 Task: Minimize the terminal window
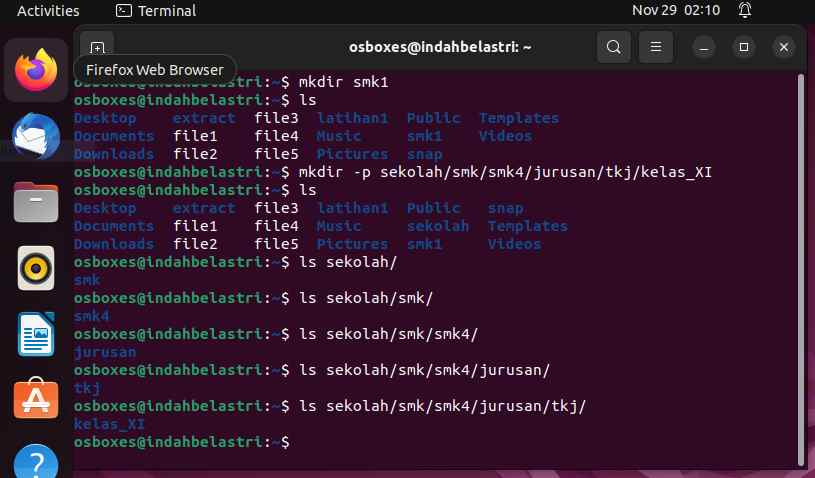click(704, 47)
